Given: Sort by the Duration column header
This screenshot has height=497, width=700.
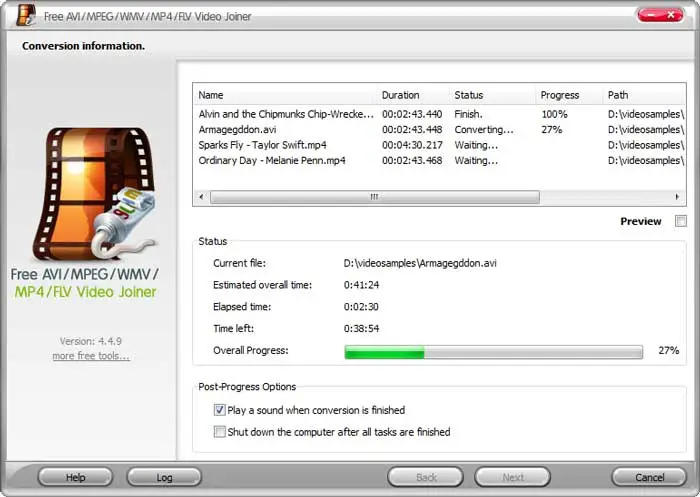Looking at the screenshot, I should 413,95.
